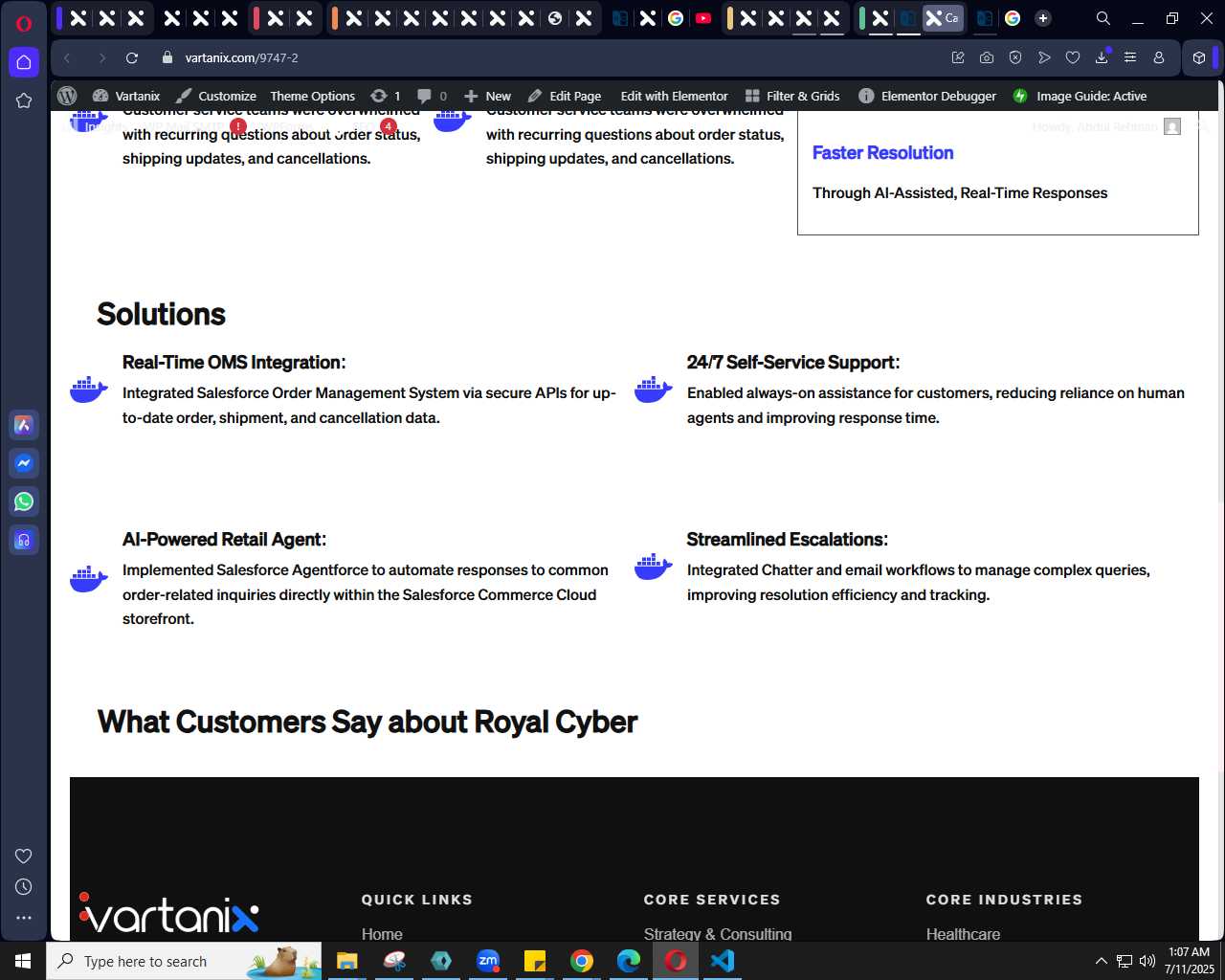This screenshot has height=980, width=1225.
Task: Open Filter & Grids in the admin bar
Action: tap(792, 96)
